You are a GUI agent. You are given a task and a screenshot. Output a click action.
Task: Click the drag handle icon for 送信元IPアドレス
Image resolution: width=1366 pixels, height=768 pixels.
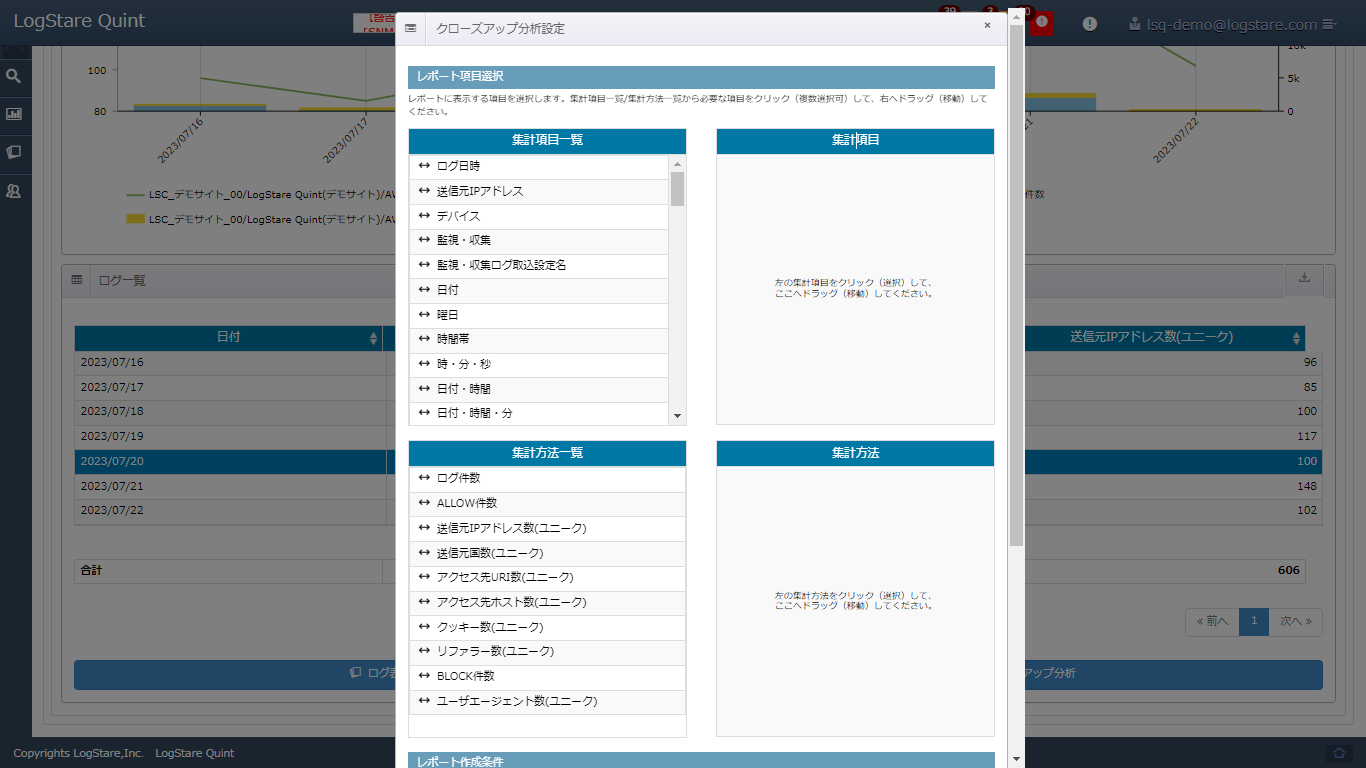coord(424,191)
